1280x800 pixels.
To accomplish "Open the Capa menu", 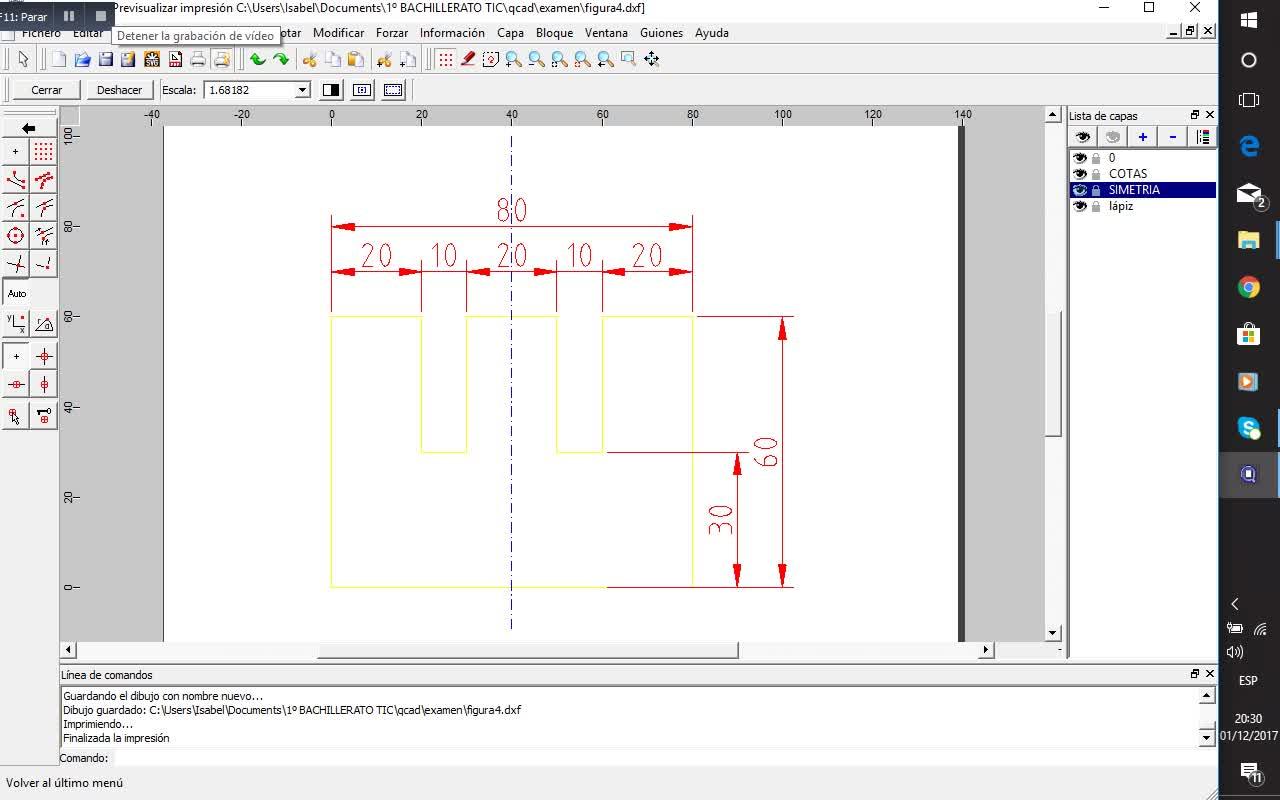I will (510, 33).
